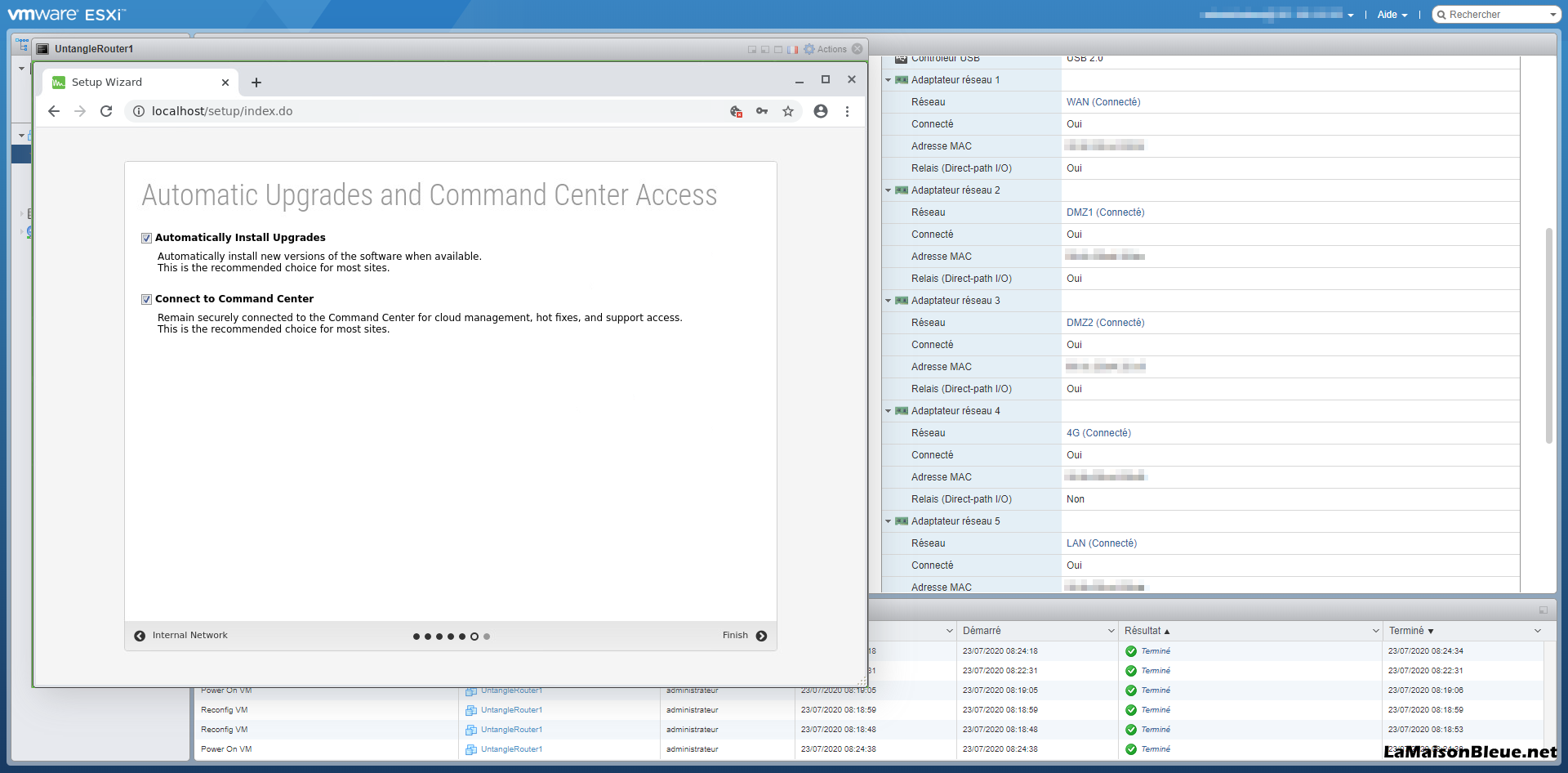Click green check in the 08:24:18 task row
The image size is (1568, 773).
(x=1131, y=651)
